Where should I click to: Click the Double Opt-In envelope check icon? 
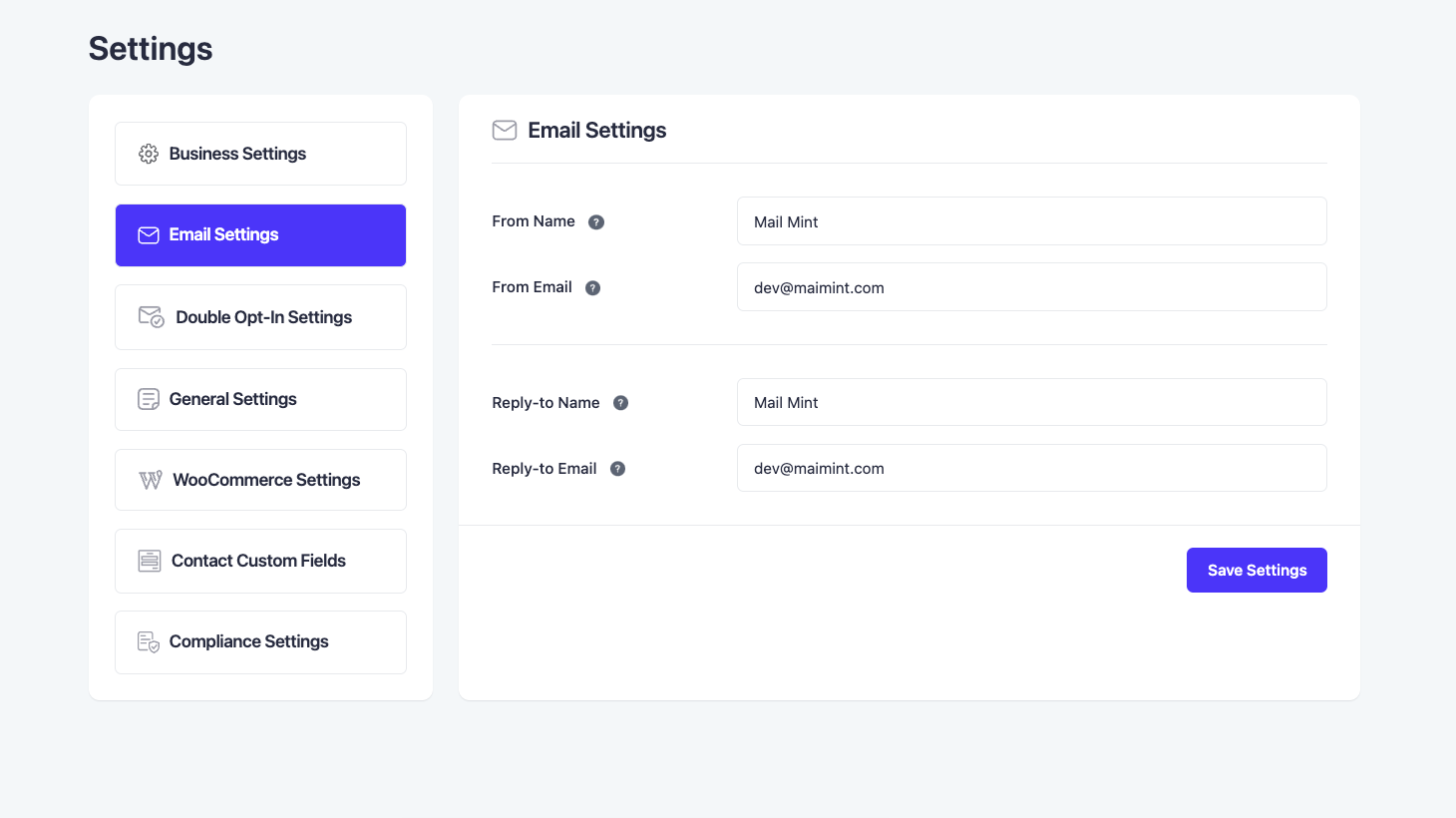click(151, 317)
